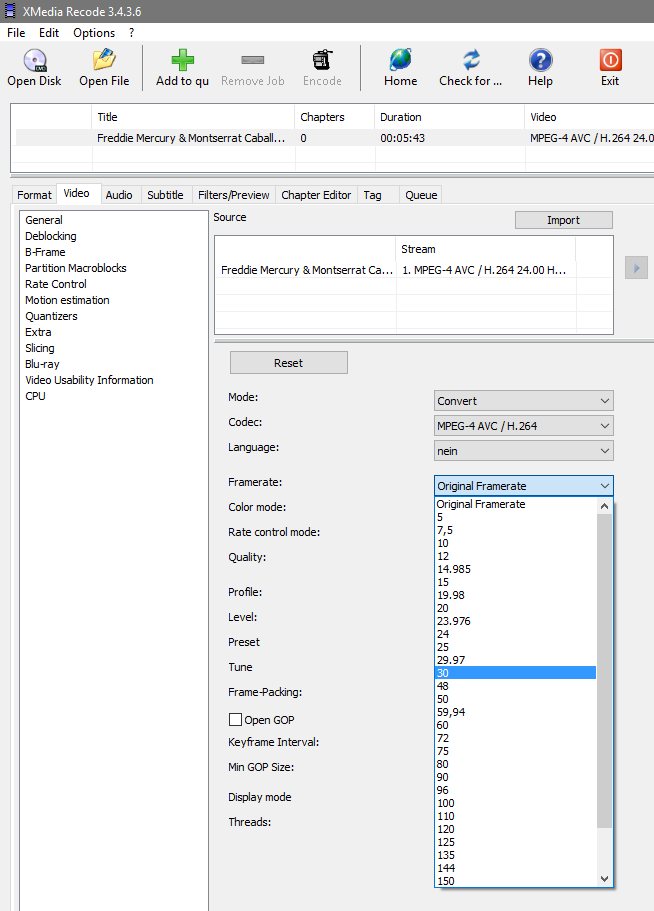This screenshot has width=654, height=911.
Task: Open the Help question mark icon
Action: tap(540, 61)
